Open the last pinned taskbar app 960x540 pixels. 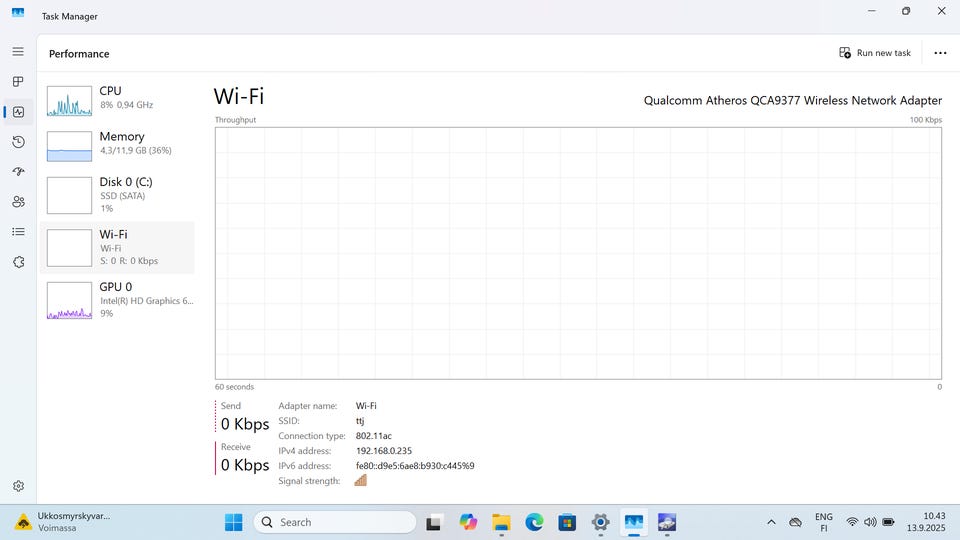point(667,522)
